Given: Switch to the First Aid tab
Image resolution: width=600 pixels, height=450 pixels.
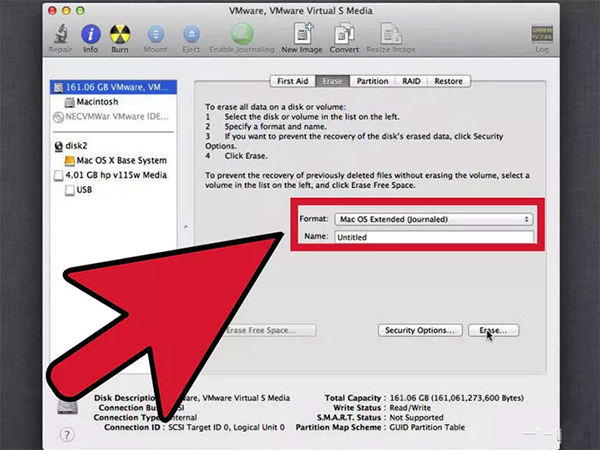Looking at the screenshot, I should [x=293, y=81].
